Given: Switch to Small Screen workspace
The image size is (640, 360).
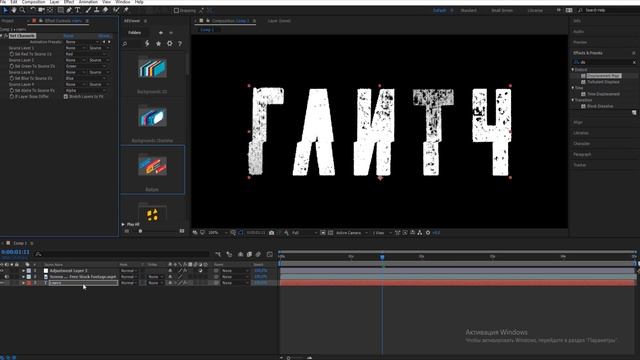Looking at the screenshot, I should pos(502,10).
